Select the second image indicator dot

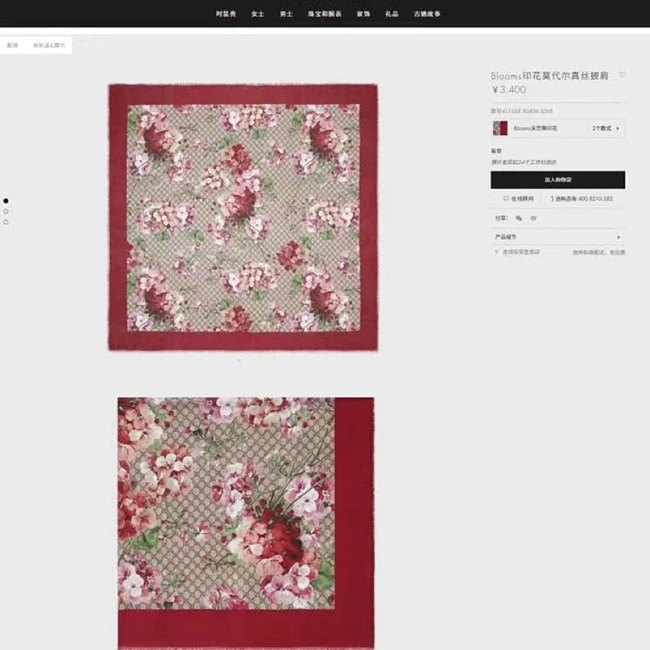(x=6, y=211)
